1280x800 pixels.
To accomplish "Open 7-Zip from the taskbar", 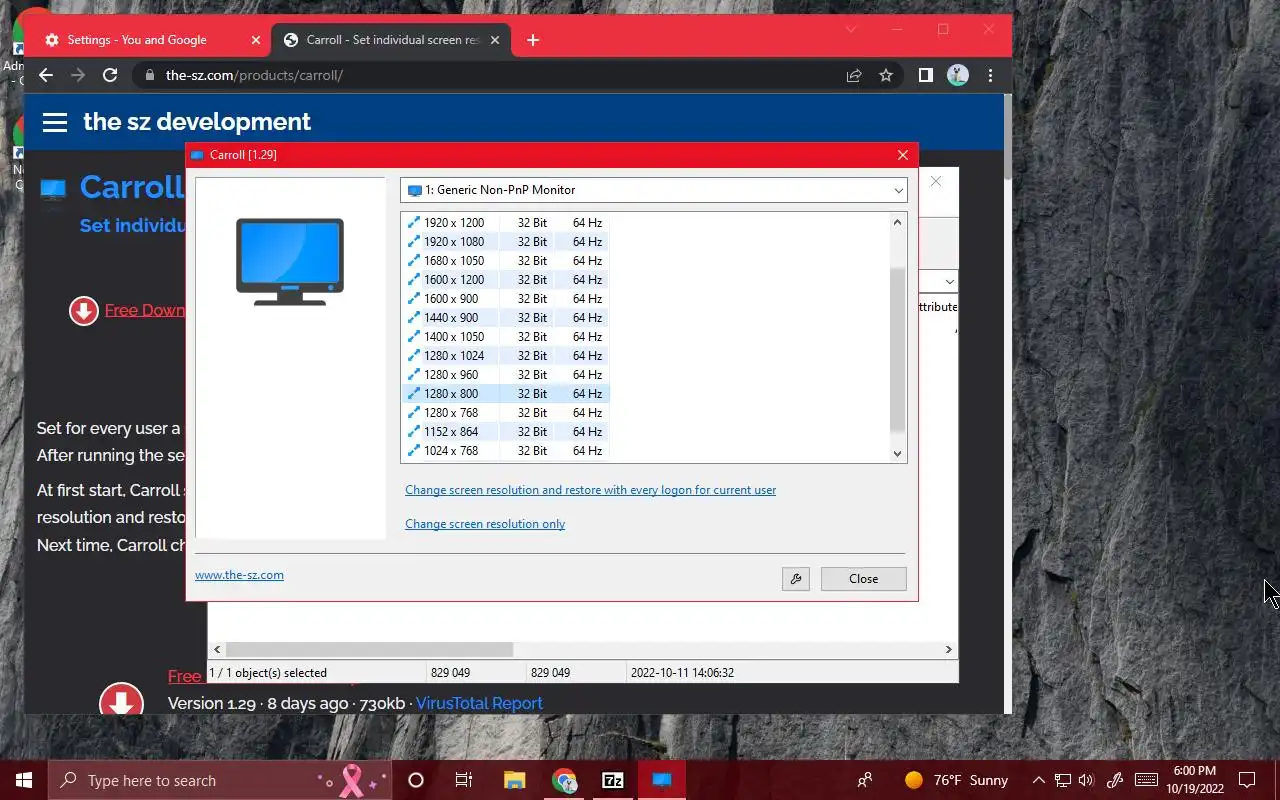I will [x=613, y=780].
